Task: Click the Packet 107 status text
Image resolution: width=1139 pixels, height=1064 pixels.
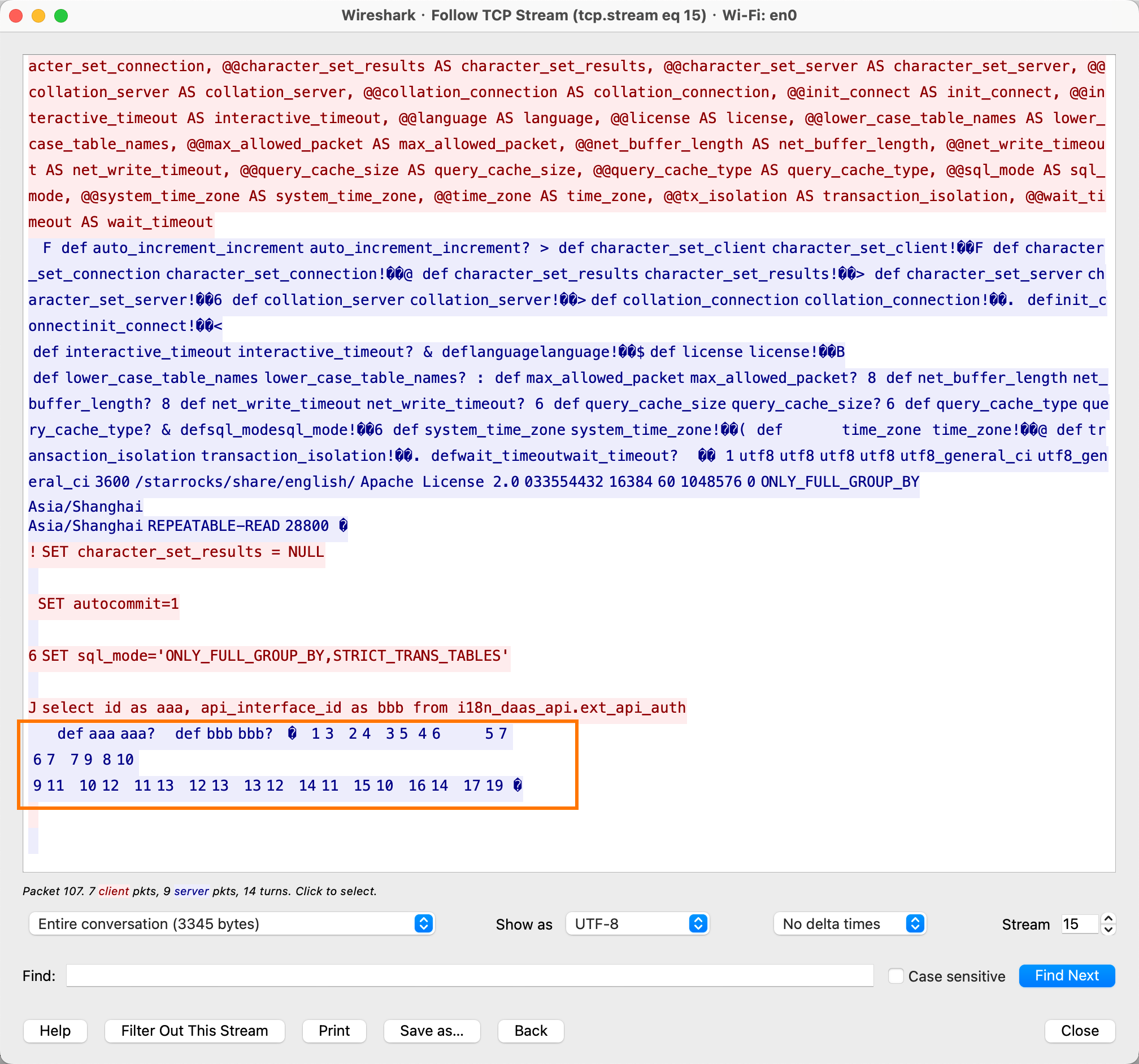Action: pos(199,891)
